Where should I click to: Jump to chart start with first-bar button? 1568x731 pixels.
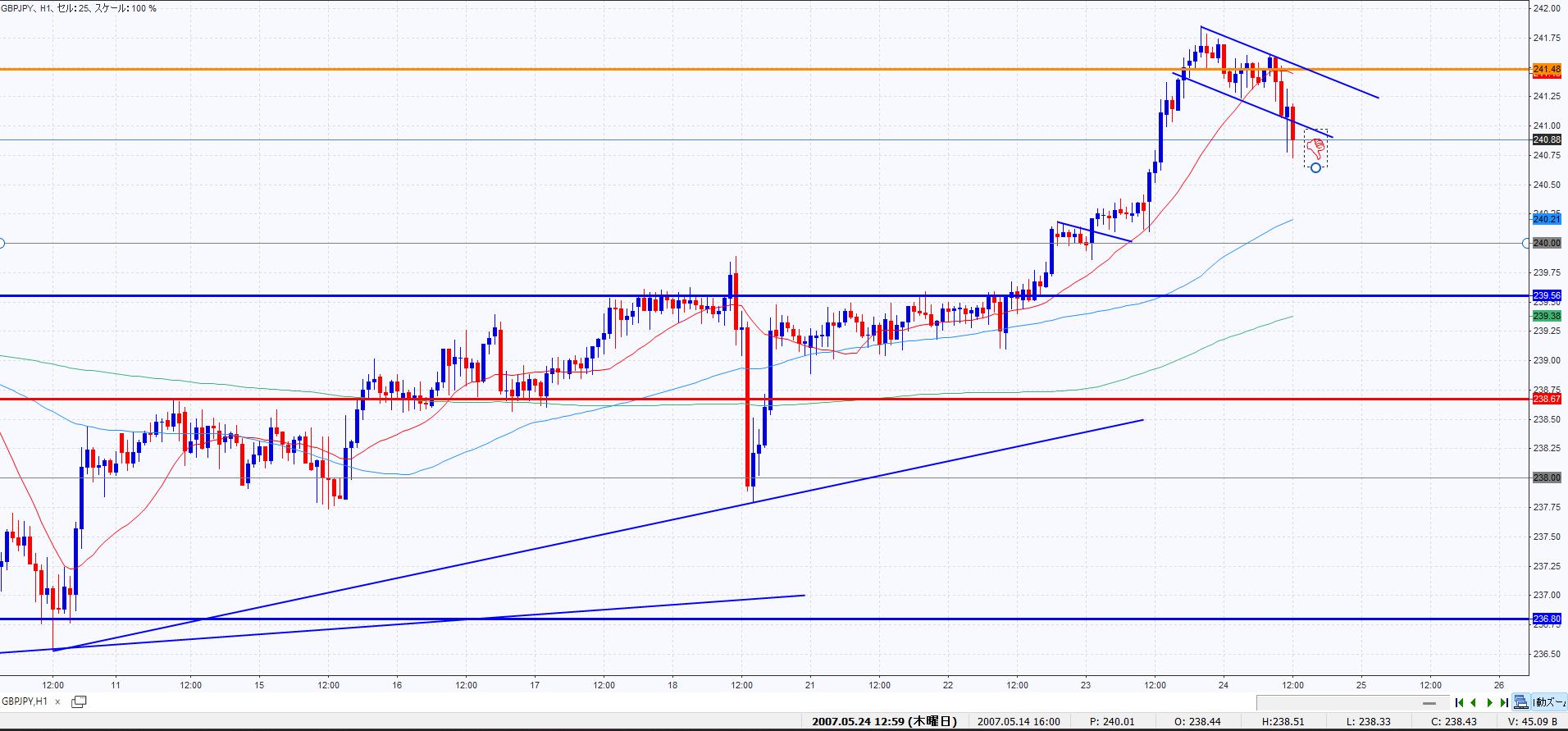(x=1460, y=702)
